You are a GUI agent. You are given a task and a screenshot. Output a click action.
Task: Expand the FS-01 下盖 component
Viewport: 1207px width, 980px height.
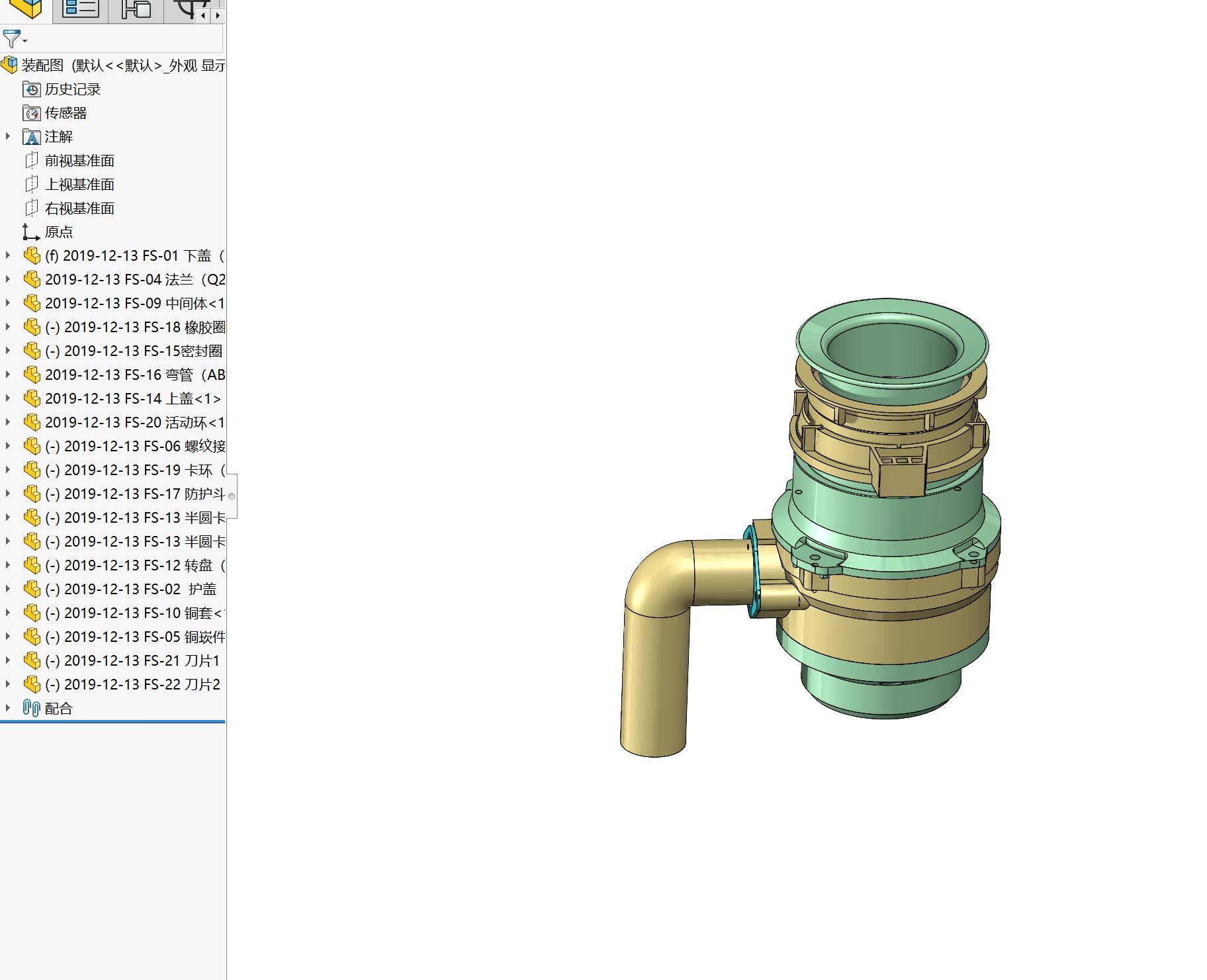click(x=8, y=255)
